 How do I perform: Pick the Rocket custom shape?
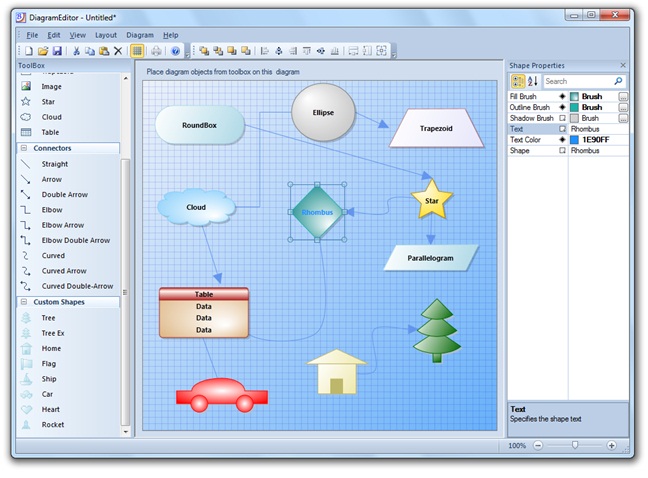pyautogui.click(x=52, y=424)
